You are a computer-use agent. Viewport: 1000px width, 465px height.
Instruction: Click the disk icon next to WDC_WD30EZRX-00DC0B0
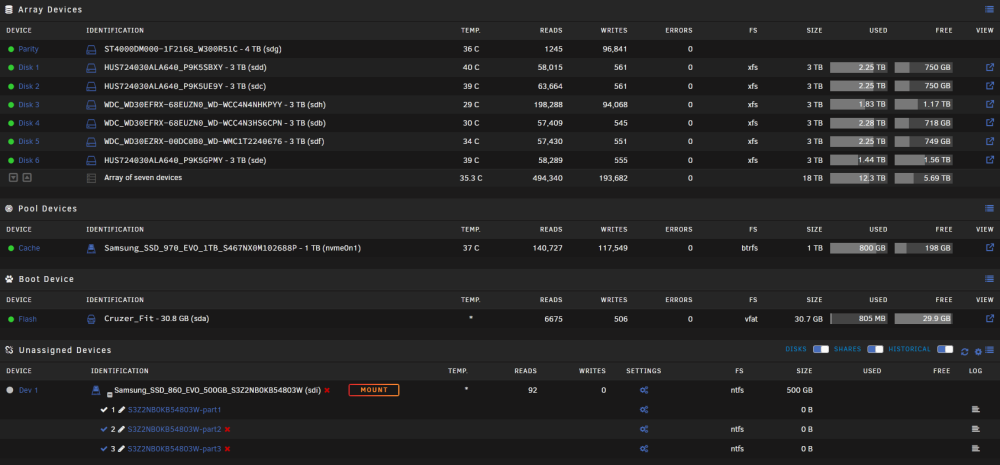(x=91, y=142)
